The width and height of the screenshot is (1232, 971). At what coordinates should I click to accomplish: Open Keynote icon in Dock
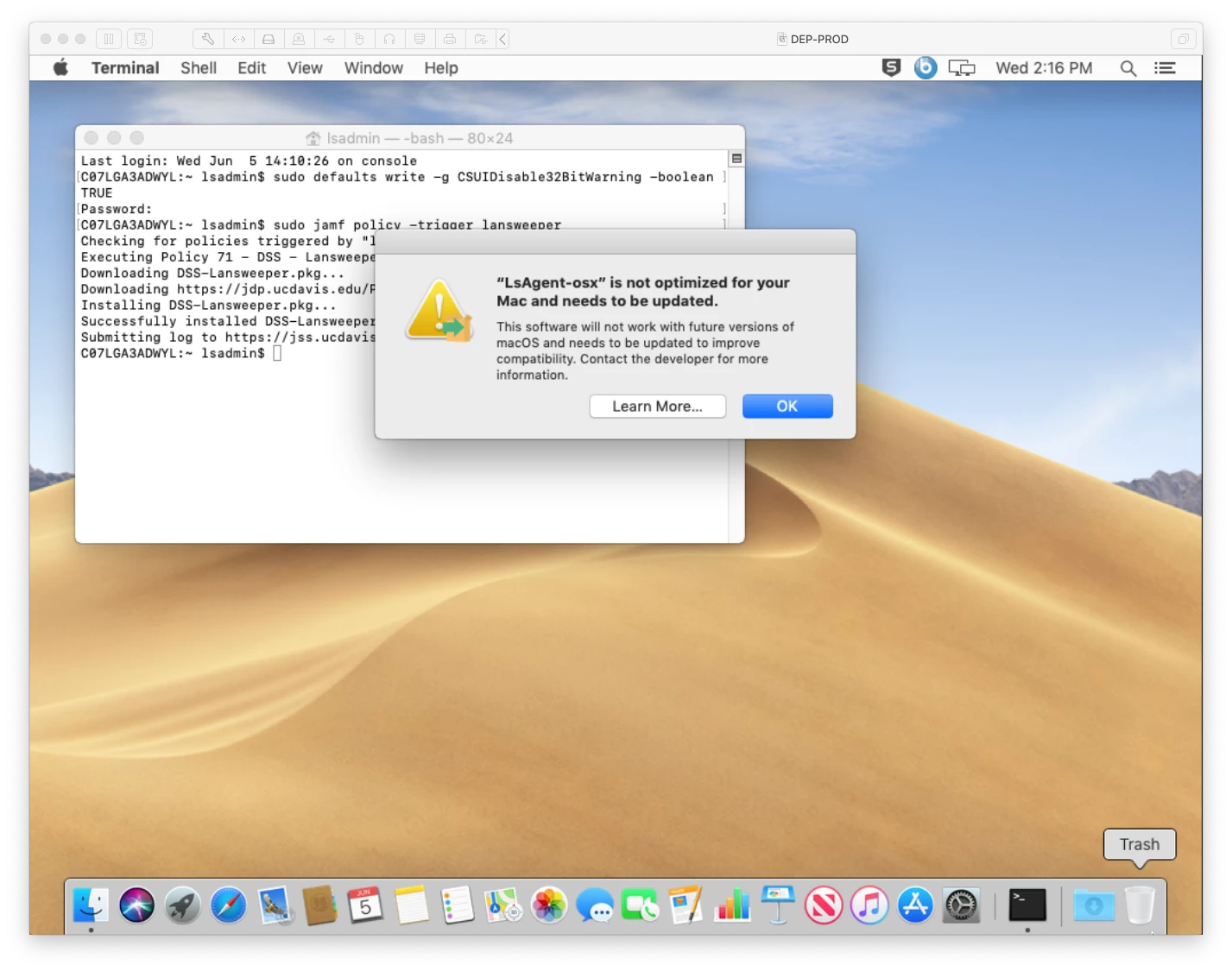(x=778, y=905)
